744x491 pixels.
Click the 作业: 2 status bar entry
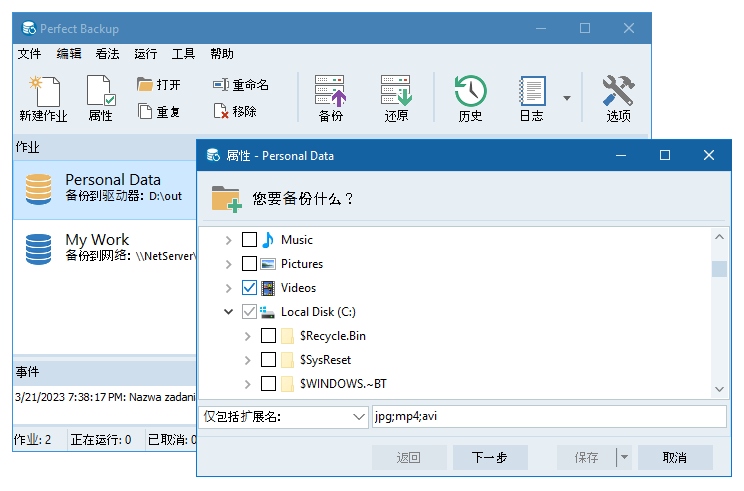[33, 440]
